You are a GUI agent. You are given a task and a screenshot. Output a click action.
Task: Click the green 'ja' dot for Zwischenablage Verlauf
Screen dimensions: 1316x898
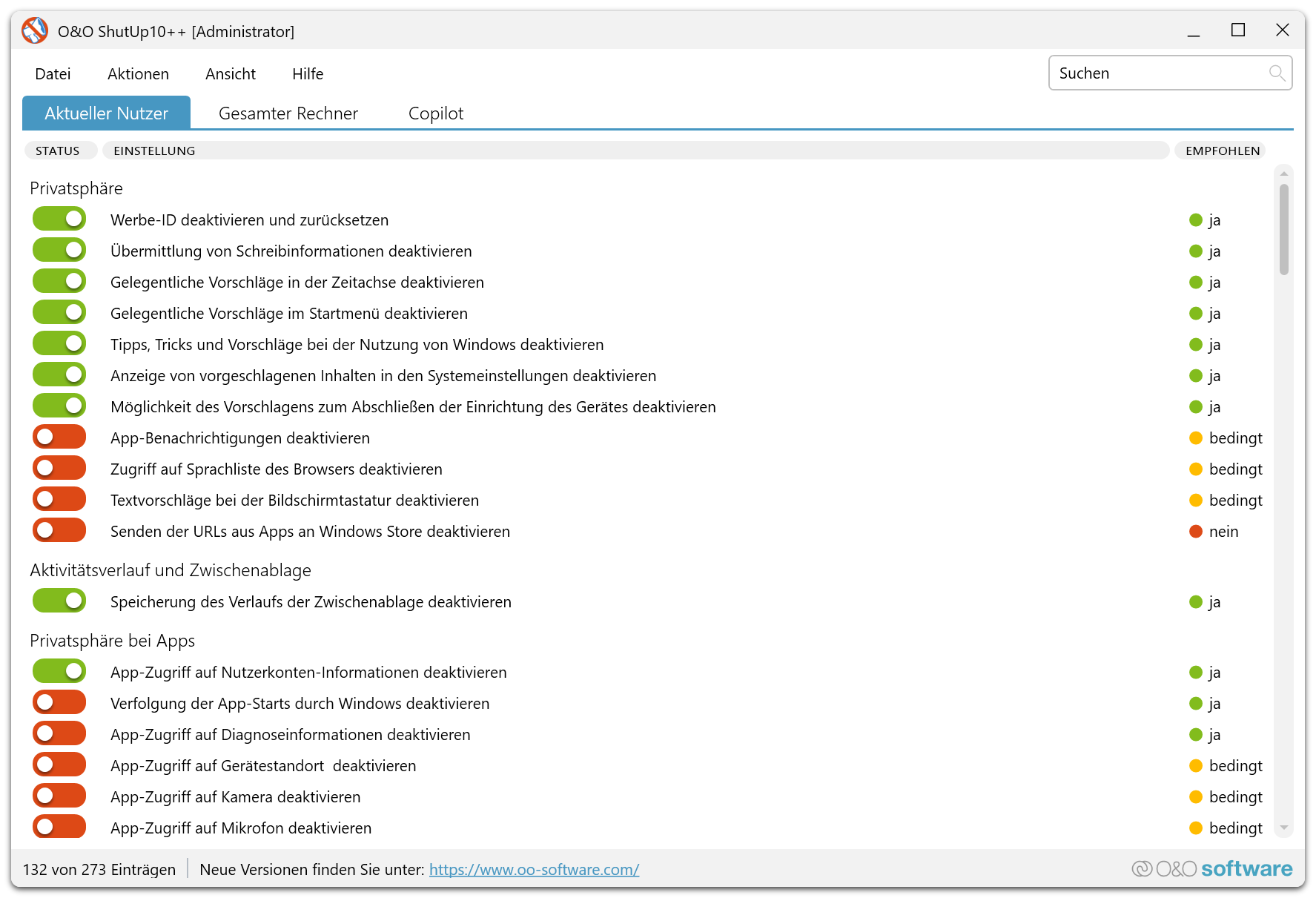click(1195, 602)
